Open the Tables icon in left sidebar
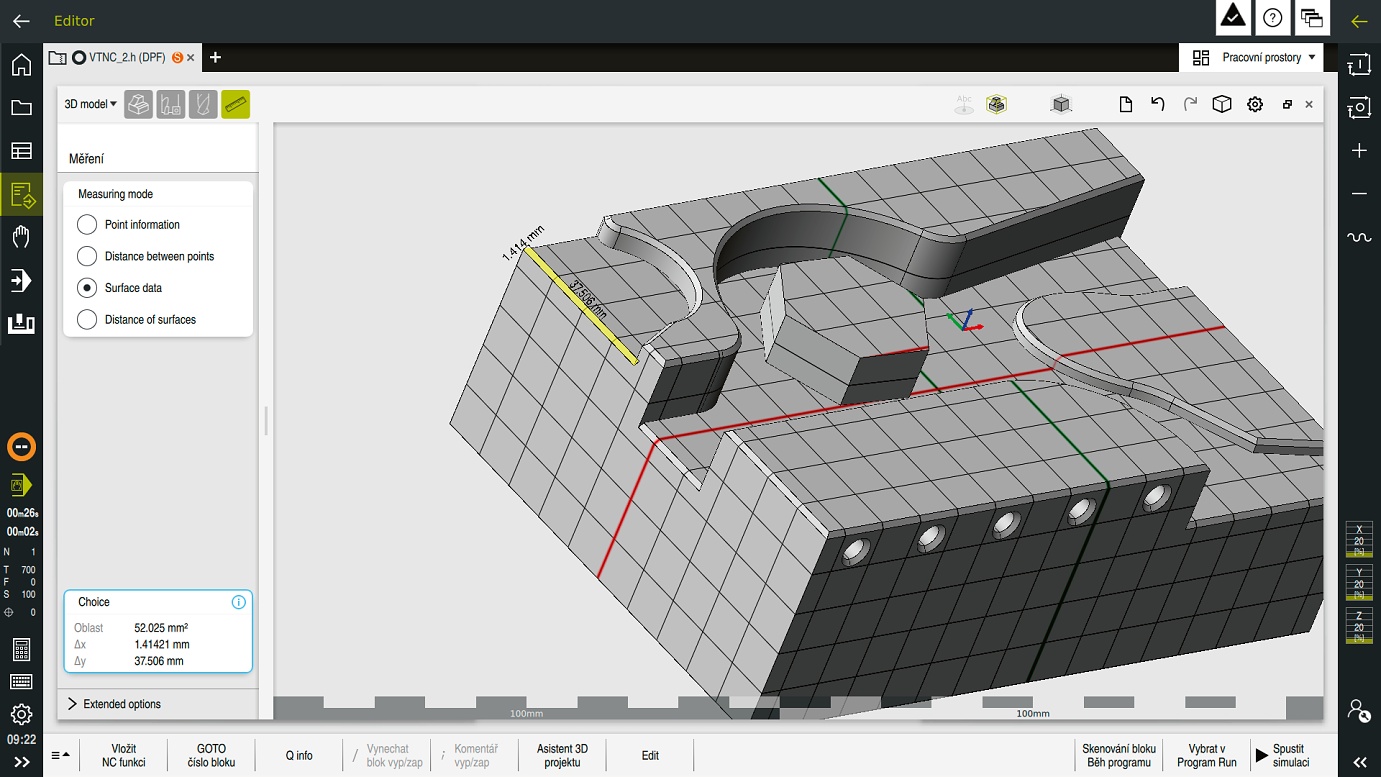The image size is (1381, 777). pos(21,151)
